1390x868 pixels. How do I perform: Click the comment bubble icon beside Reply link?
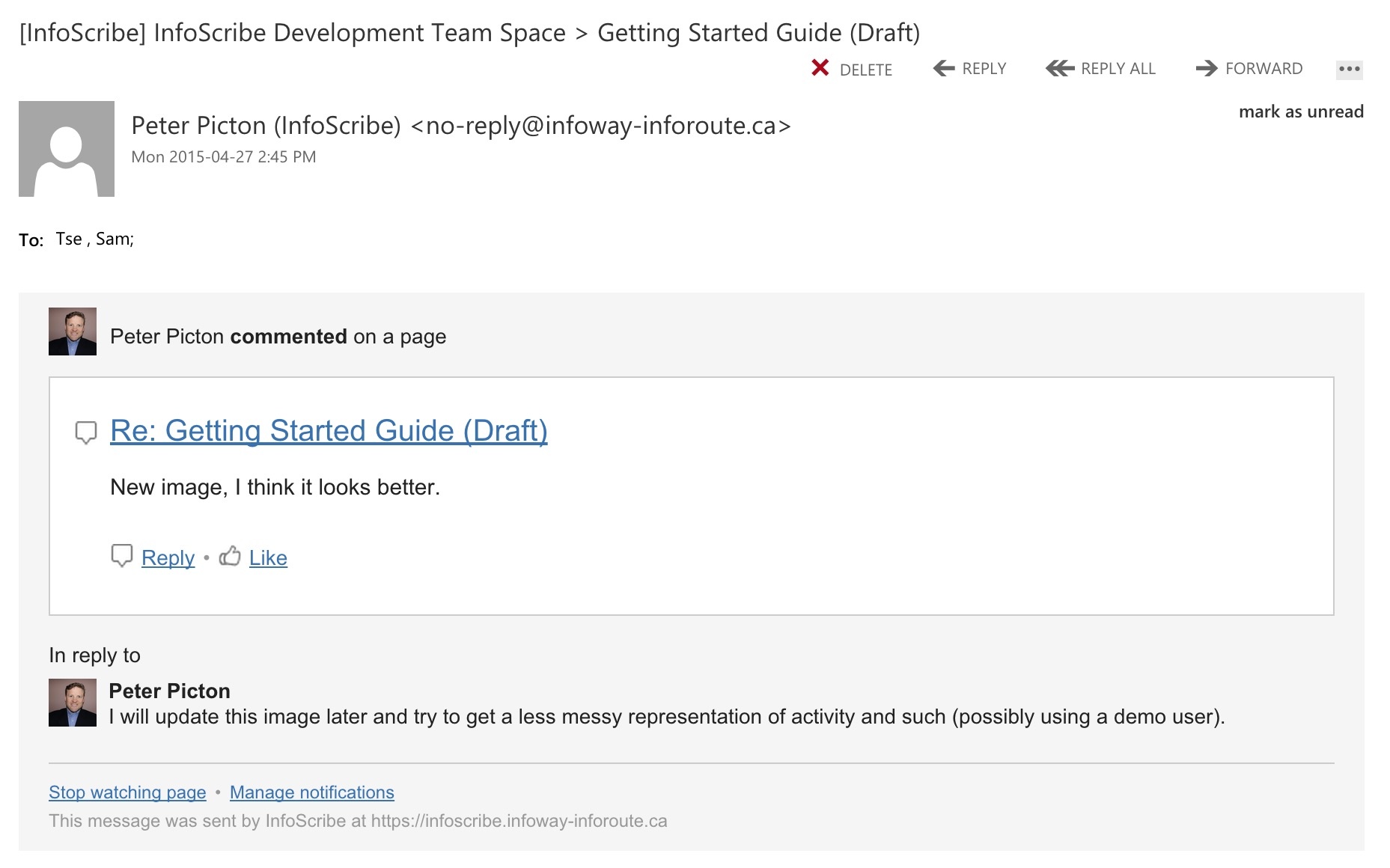(x=122, y=556)
